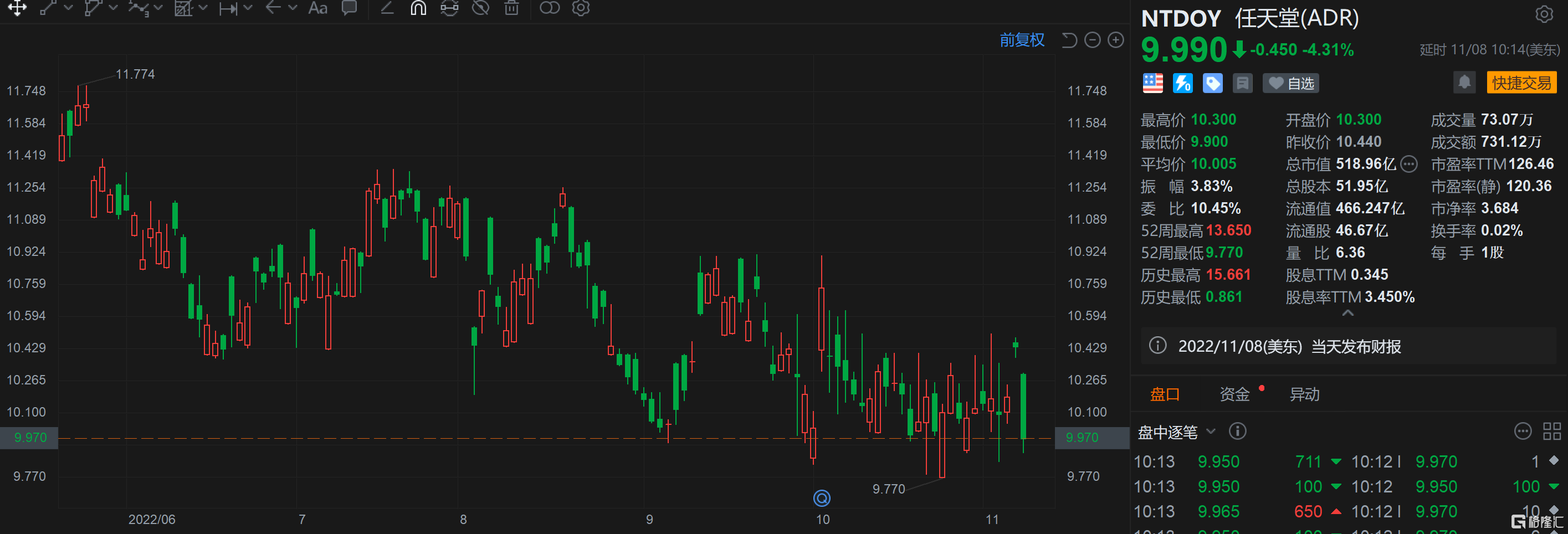Screen dimensions: 1568x534
Task: Select the polygon shape drawing tool
Action: click(x=93, y=8)
